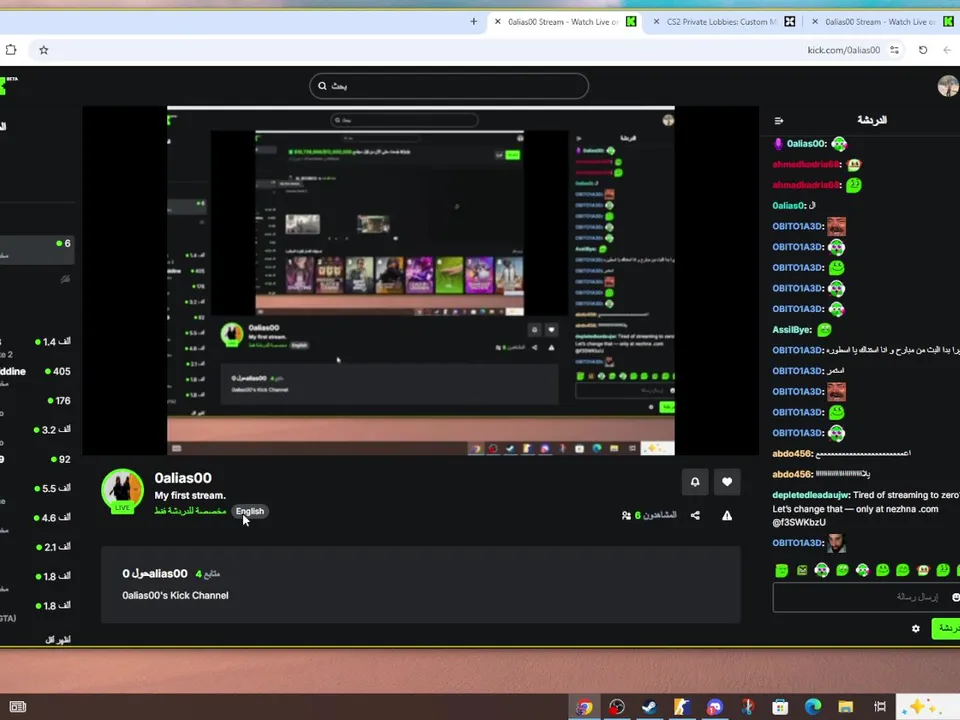This screenshot has width=960, height=720.
Task: Follow 0alias00 with the heart button
Action: click(727, 482)
